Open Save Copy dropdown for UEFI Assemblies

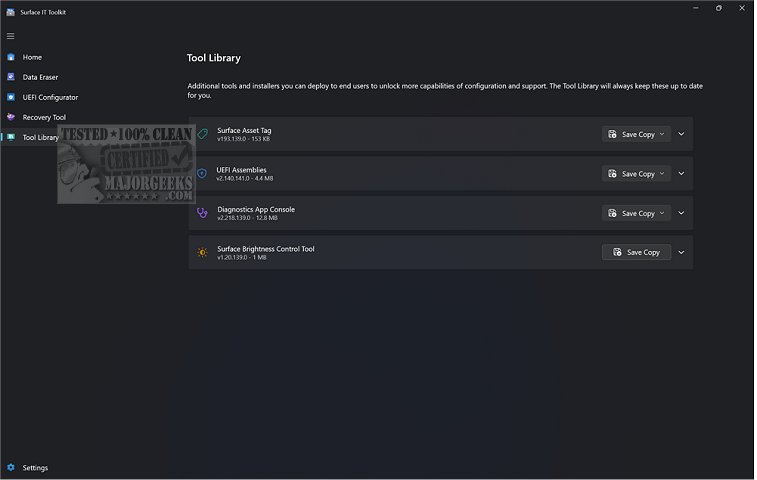[x=662, y=173]
